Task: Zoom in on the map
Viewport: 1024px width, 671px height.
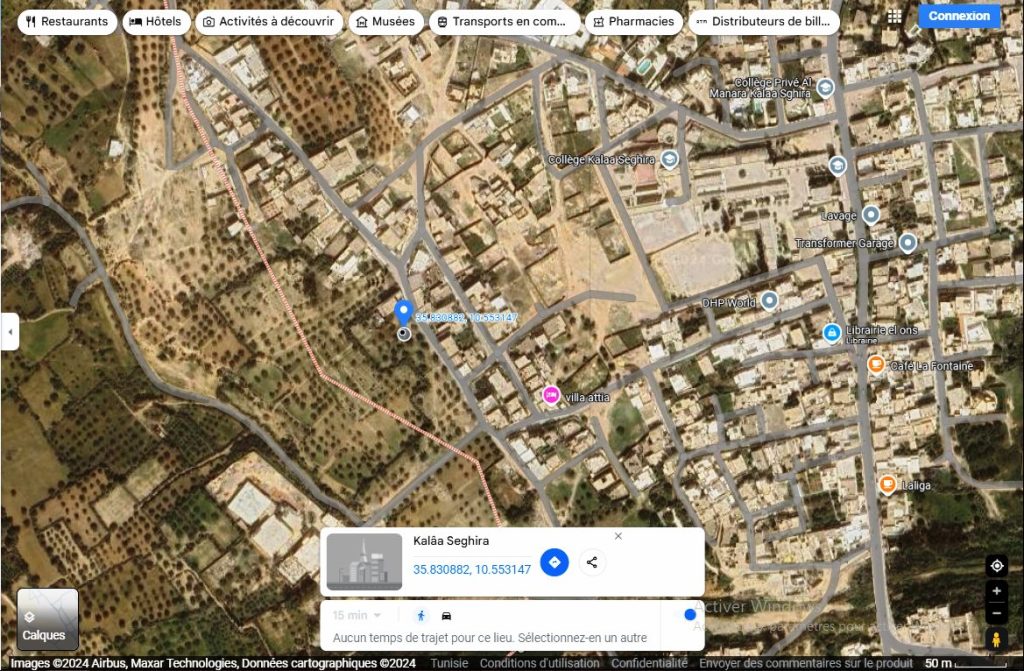Action: 996,591
